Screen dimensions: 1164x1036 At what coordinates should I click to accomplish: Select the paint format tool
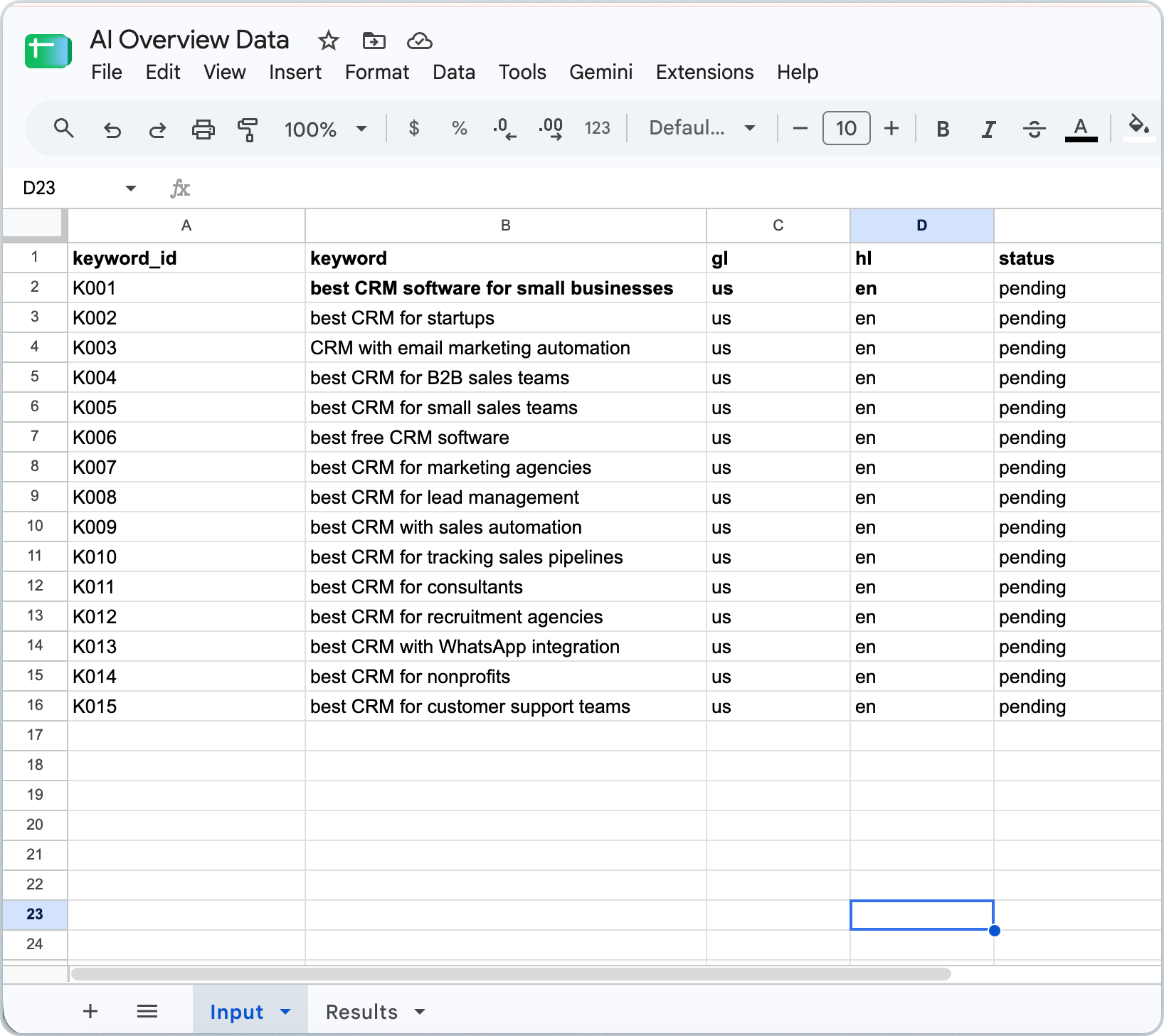248,129
